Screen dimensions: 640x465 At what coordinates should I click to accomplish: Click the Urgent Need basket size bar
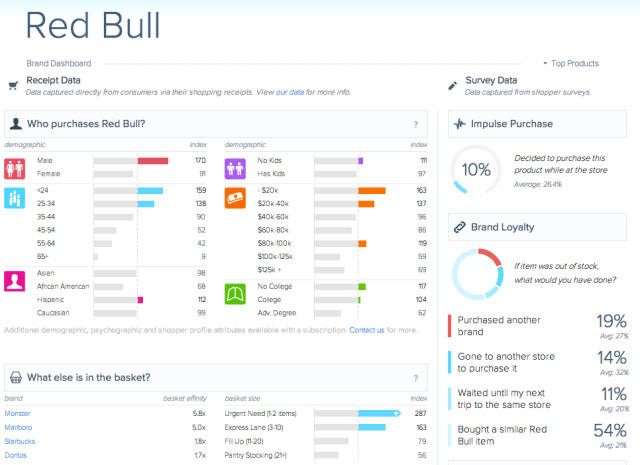[357, 413]
